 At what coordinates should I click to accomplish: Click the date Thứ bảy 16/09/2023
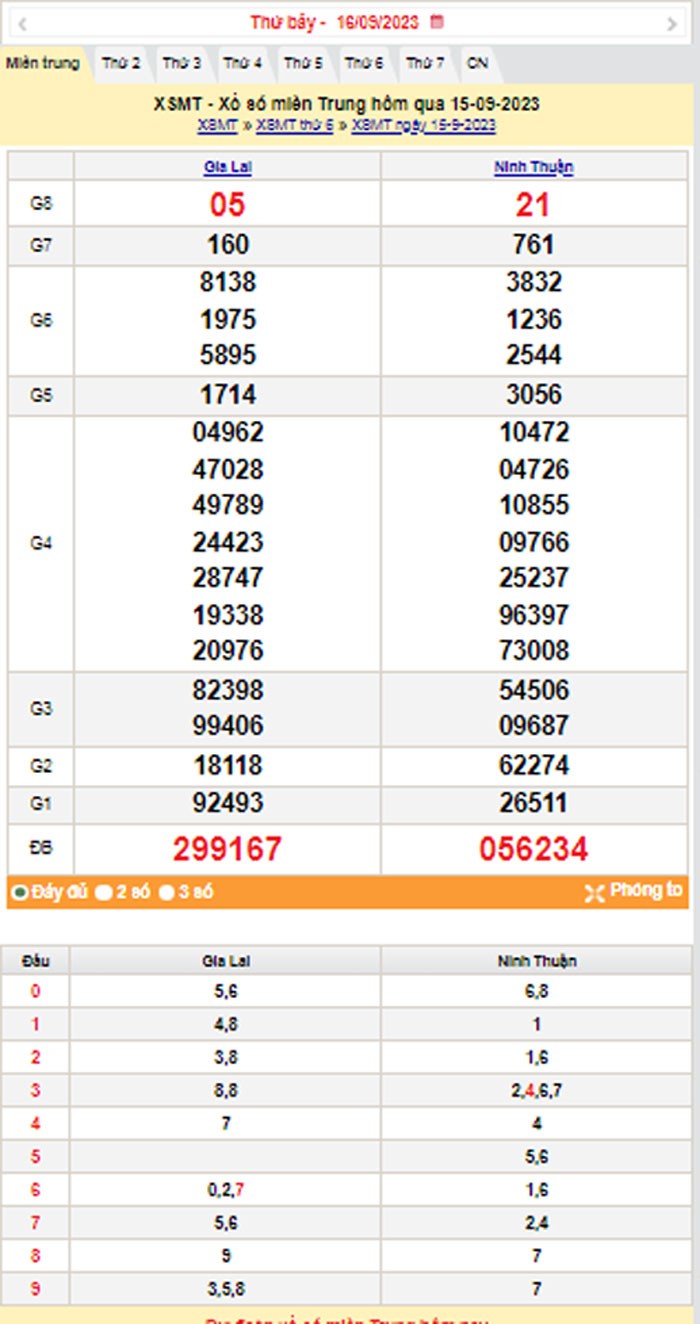[335, 22]
